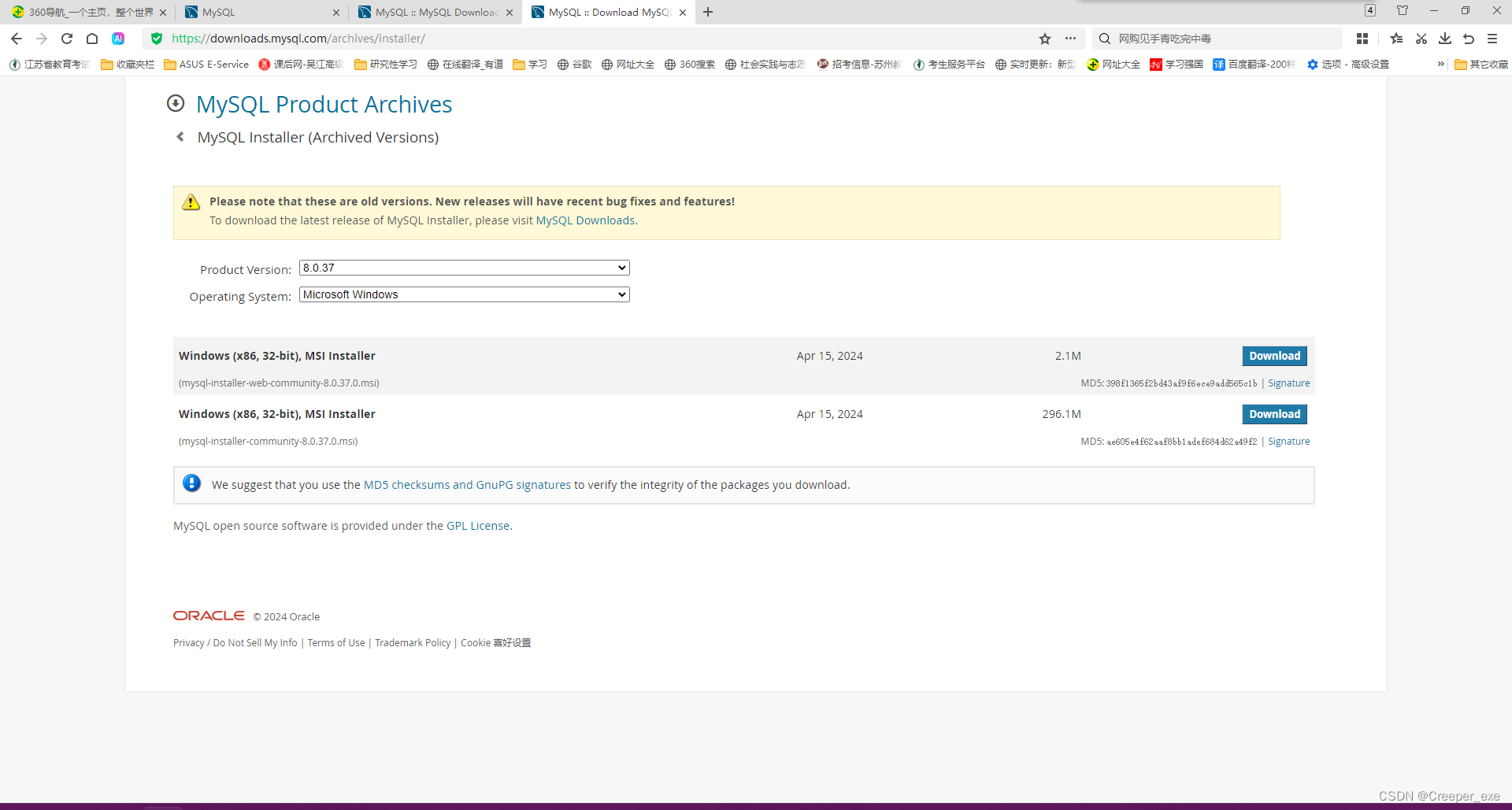Open the Operating System dropdown
The image size is (1512, 810).
click(x=465, y=294)
